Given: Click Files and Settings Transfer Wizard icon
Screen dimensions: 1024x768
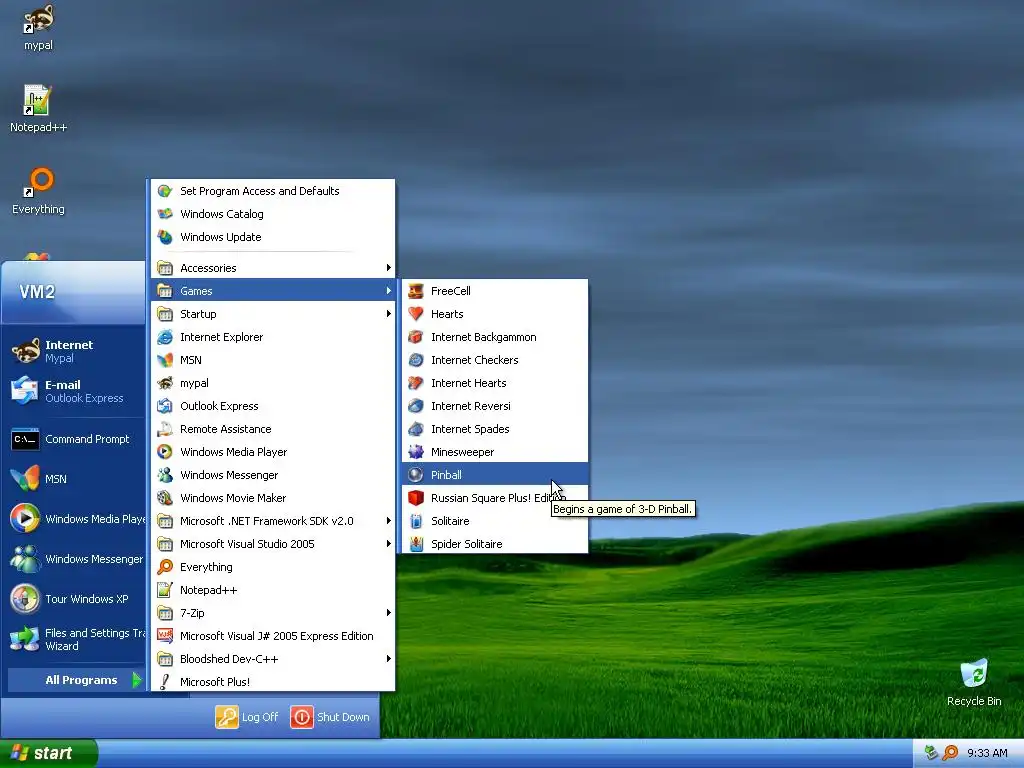Looking at the screenshot, I should [x=25, y=639].
